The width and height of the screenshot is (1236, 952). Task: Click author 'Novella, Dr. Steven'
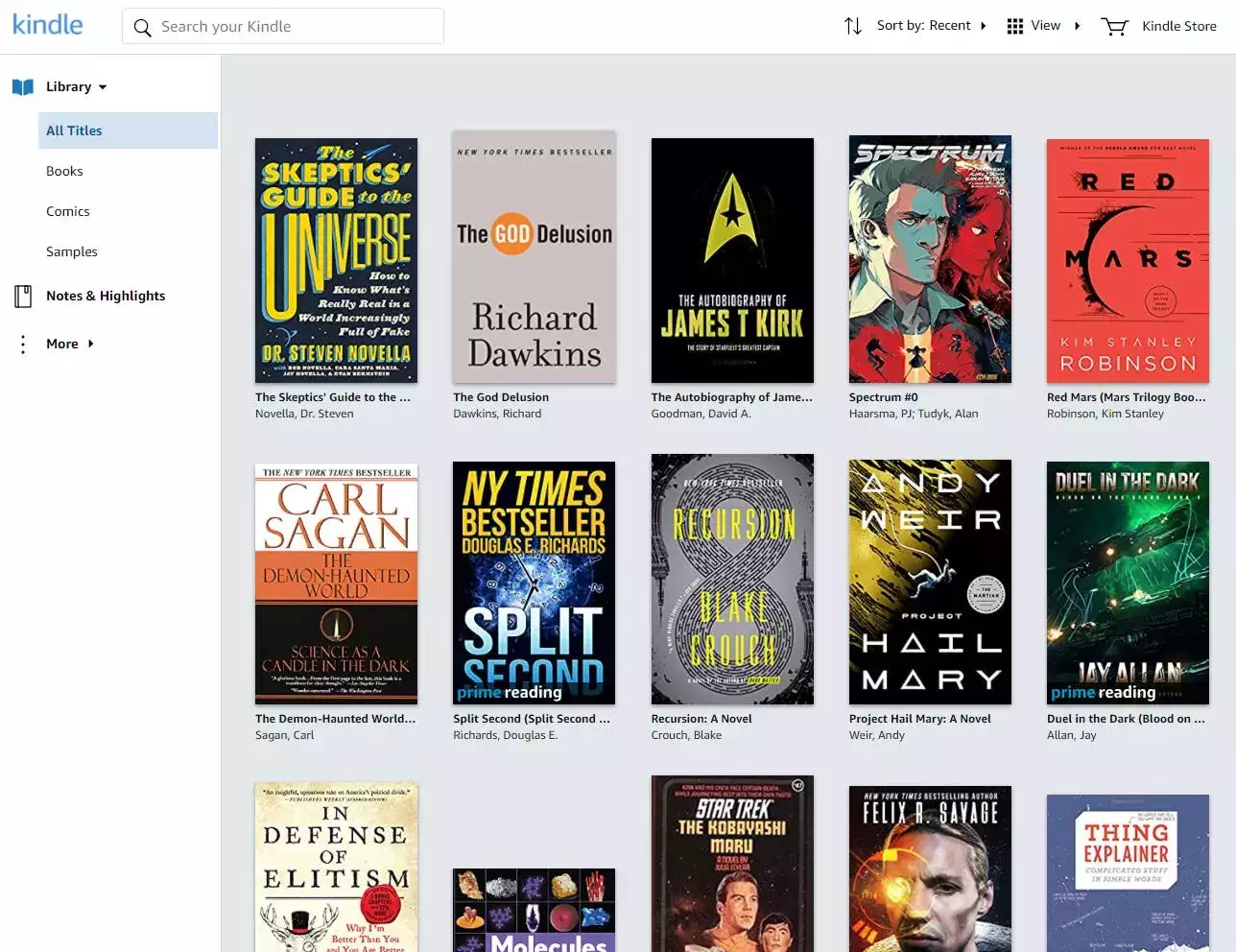304,414
